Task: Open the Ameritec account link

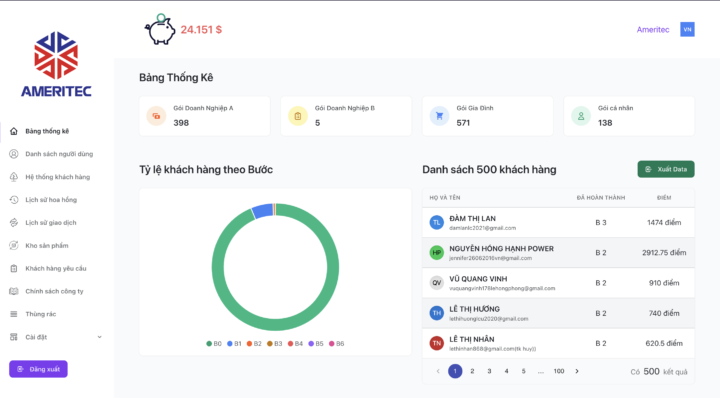Action: coord(652,30)
